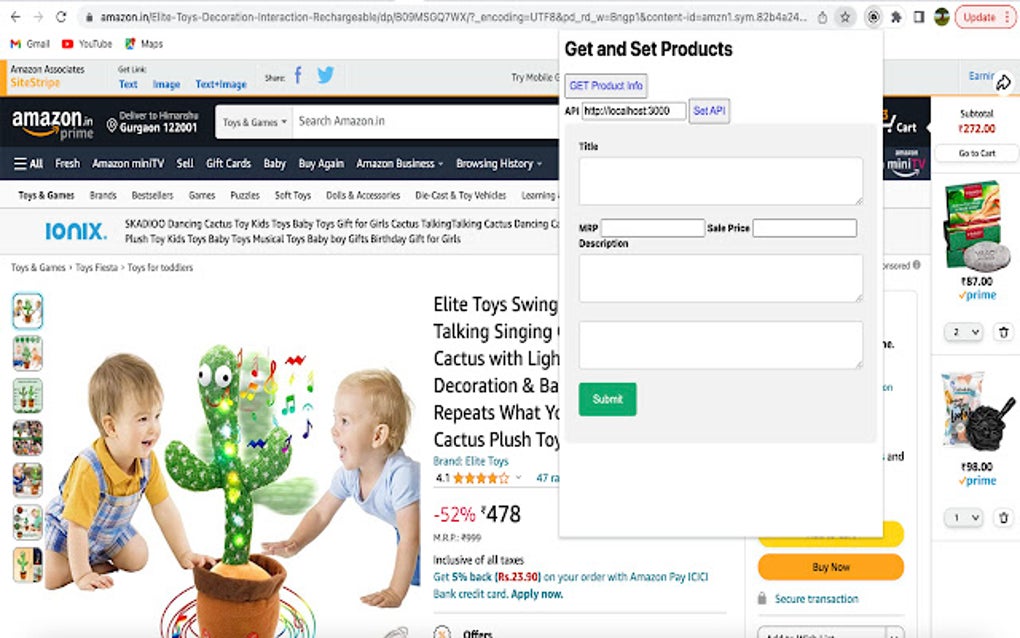Expand the Toys & Games search category dropdown

pos(254,122)
